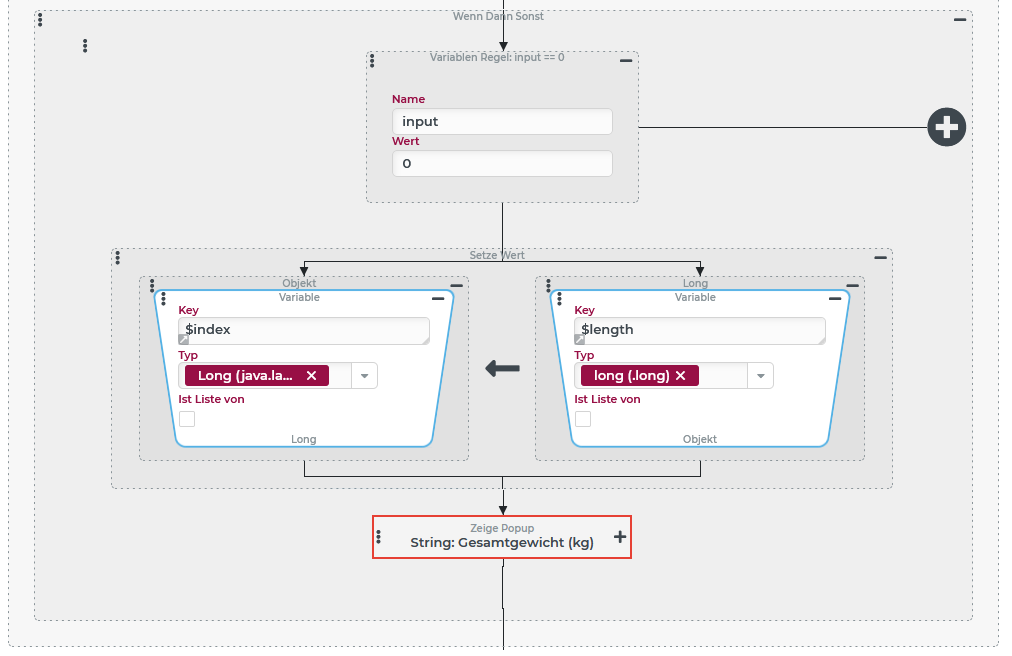Click the Zeige Popup drag handle dots
1012x656 pixels.
coord(378,537)
